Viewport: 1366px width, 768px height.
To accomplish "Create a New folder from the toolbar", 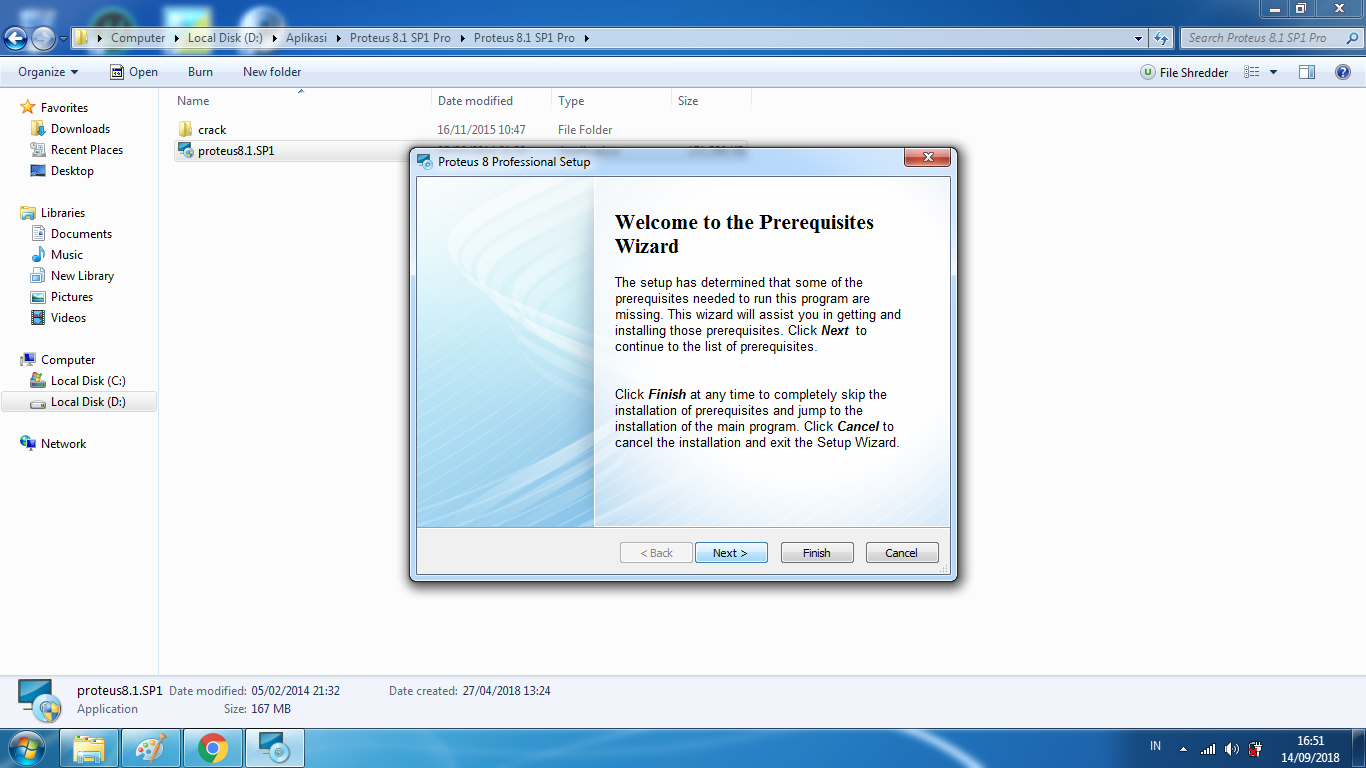I will 272,72.
